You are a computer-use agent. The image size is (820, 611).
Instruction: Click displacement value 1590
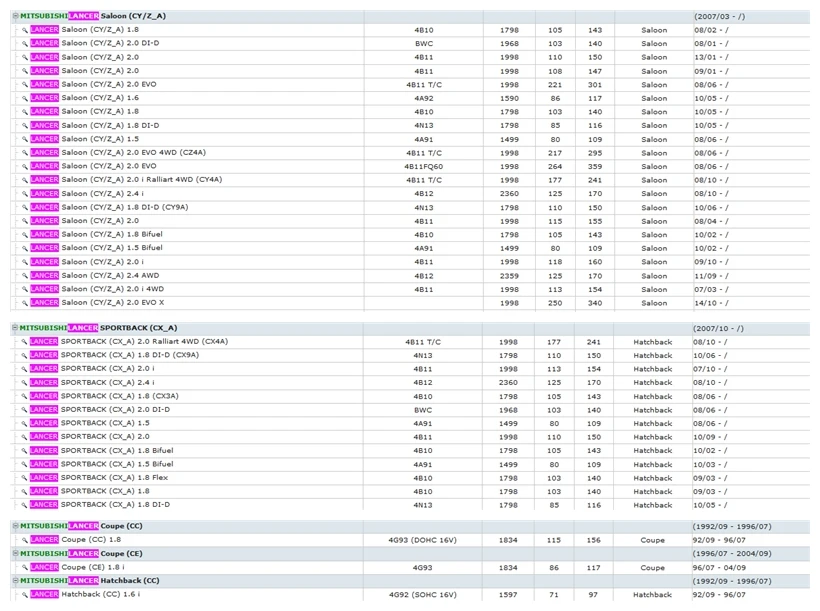pos(509,98)
